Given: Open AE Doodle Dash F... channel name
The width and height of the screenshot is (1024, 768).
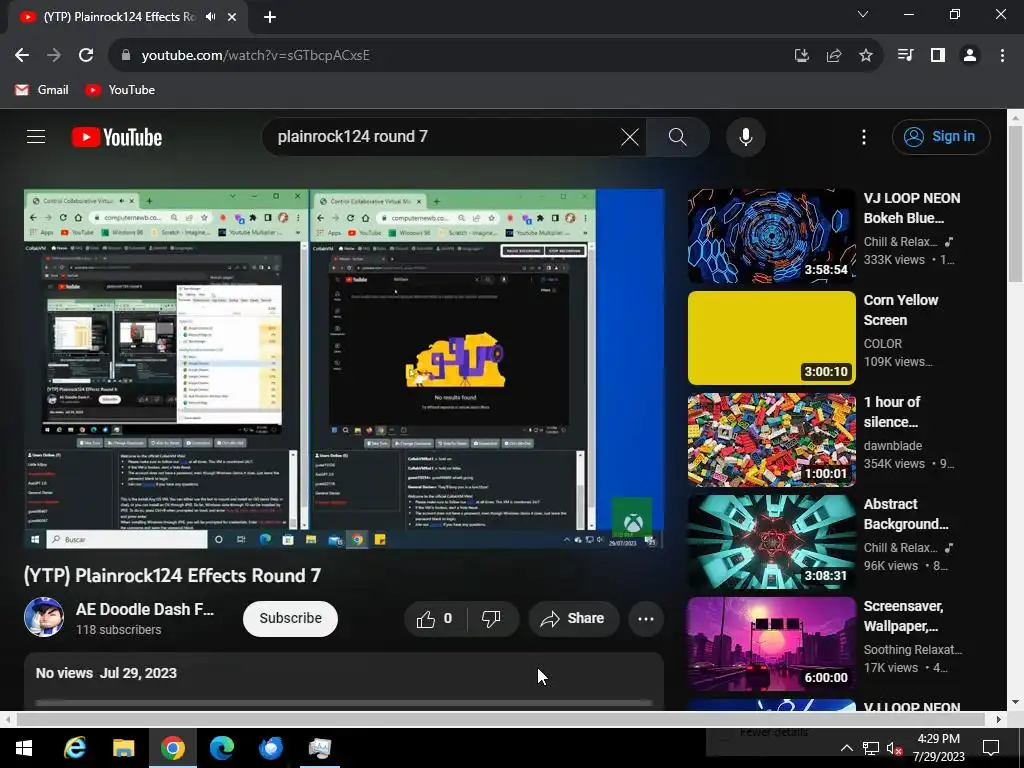Looking at the screenshot, I should pyautogui.click(x=145, y=609).
